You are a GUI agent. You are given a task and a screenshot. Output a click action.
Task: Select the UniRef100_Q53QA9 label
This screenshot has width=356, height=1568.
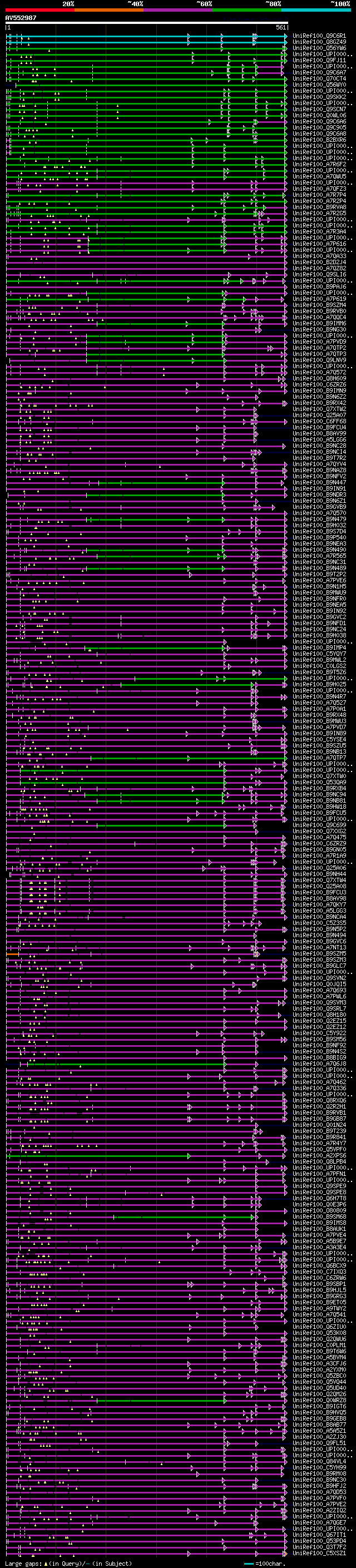click(x=319, y=782)
